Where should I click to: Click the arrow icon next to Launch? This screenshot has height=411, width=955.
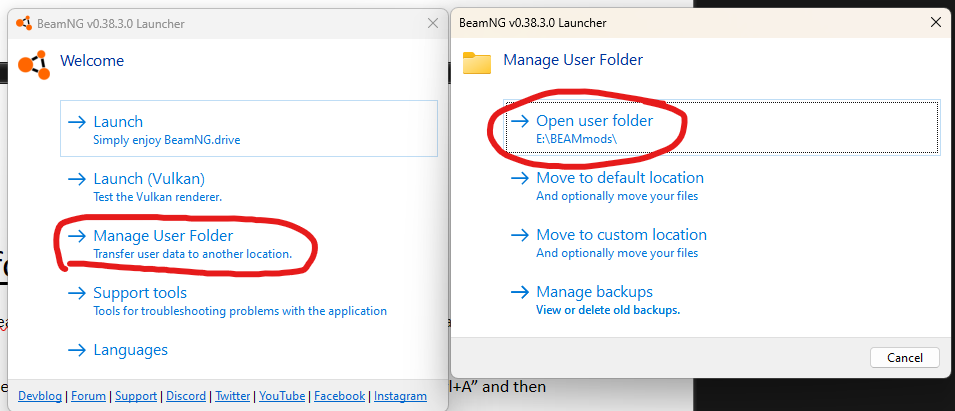point(77,122)
